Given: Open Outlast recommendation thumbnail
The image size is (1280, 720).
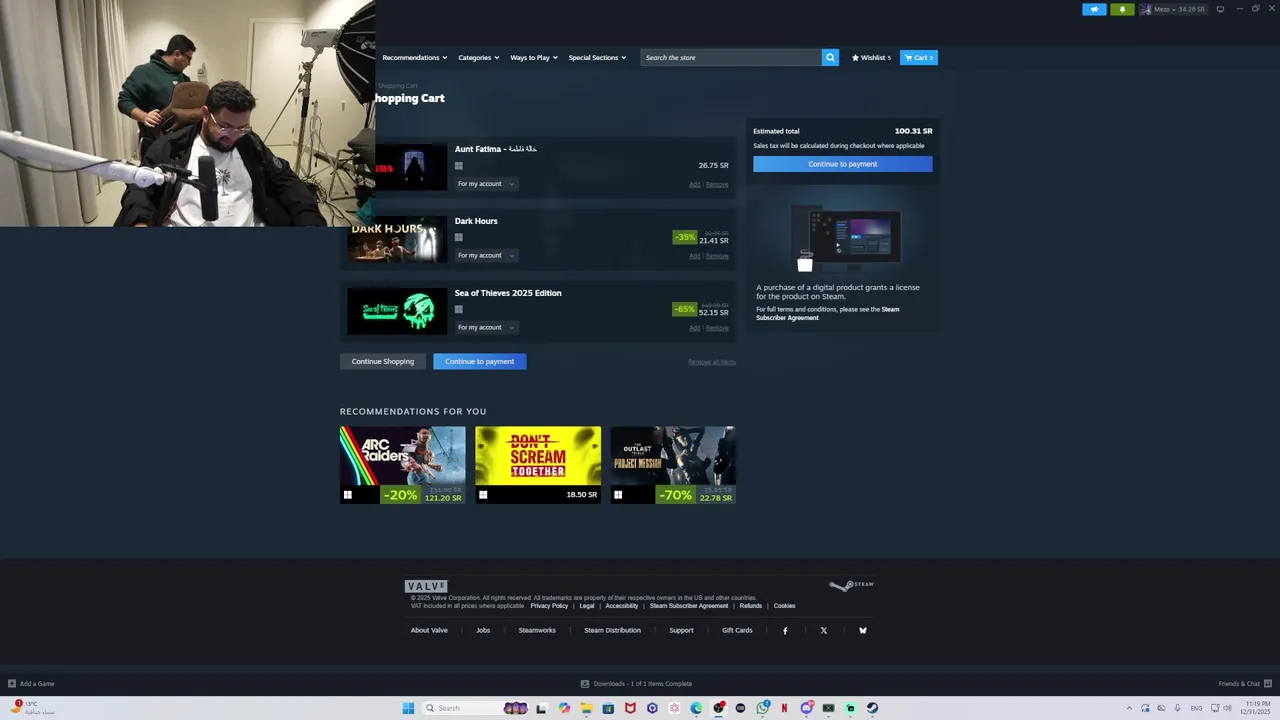Looking at the screenshot, I should 673,465.
